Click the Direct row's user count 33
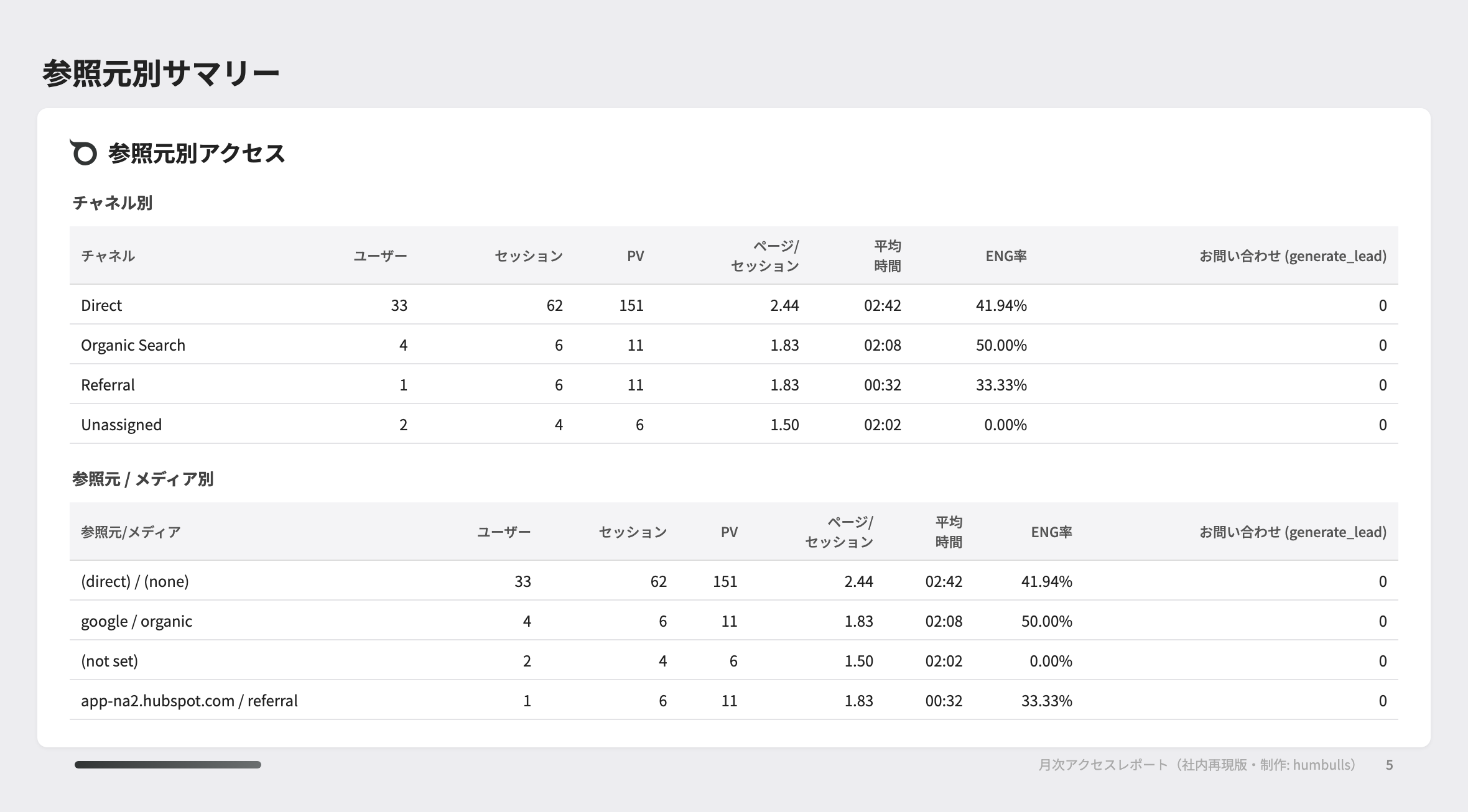The height and width of the screenshot is (812, 1468). [x=399, y=305]
